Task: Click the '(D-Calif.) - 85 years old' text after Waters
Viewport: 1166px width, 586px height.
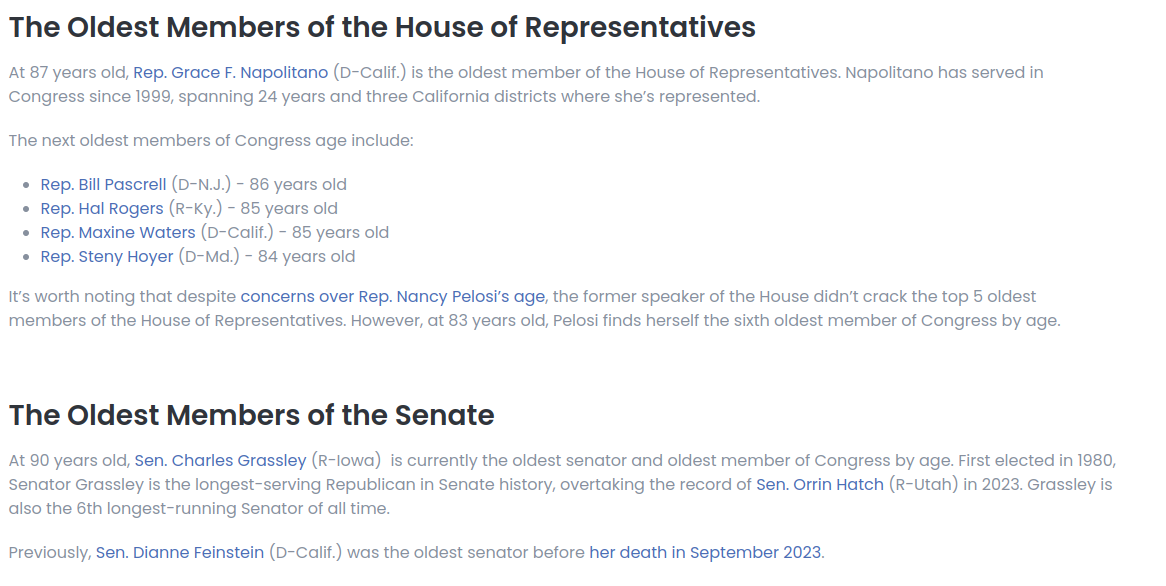Action: tap(294, 233)
